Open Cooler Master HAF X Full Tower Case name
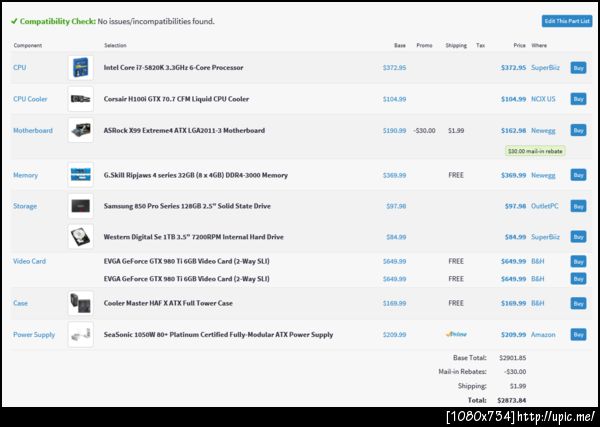 pyautogui.click(x=168, y=303)
